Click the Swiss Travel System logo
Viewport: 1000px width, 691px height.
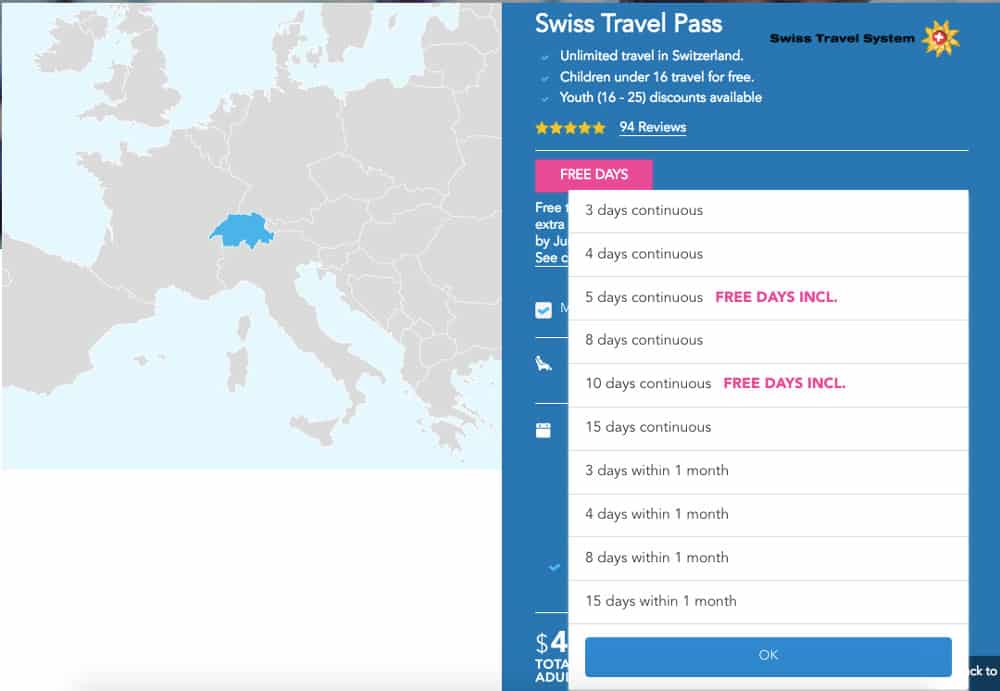(x=864, y=38)
